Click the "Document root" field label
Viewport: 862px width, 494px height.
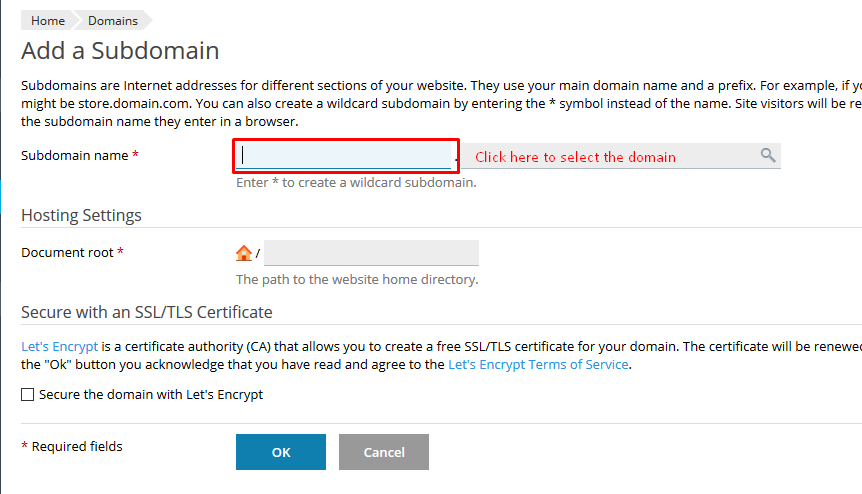[67, 253]
